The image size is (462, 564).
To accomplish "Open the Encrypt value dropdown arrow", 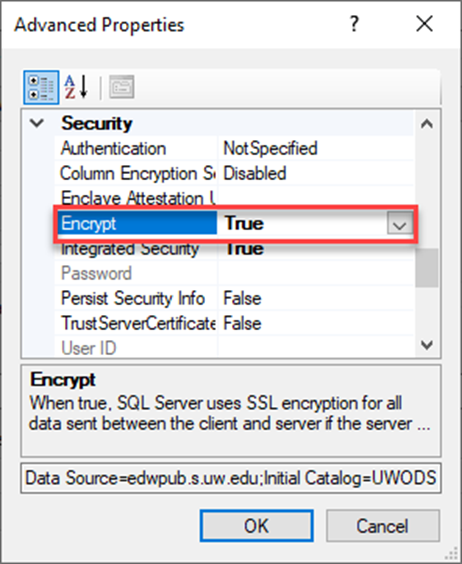I will point(399,224).
